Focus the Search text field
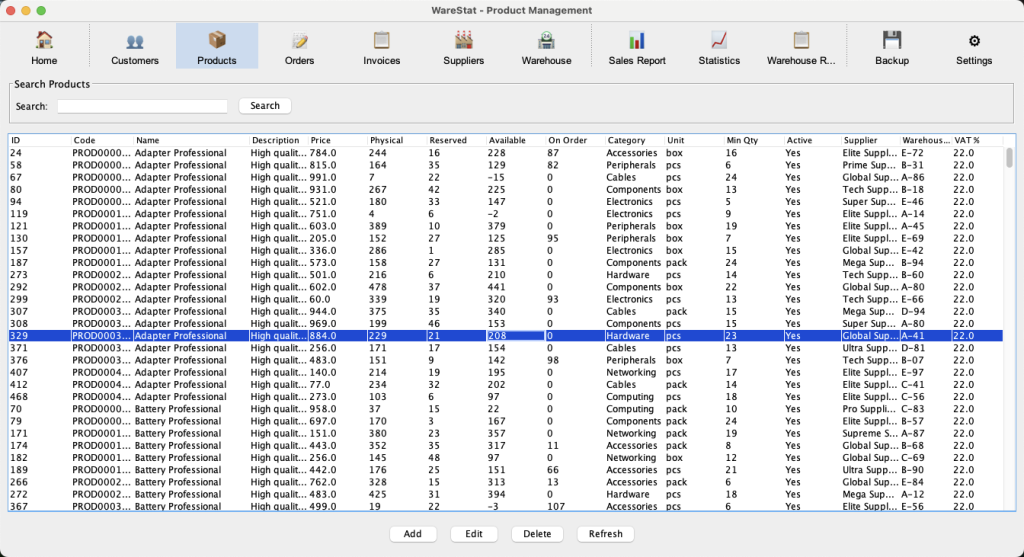The image size is (1024, 557). (x=142, y=106)
